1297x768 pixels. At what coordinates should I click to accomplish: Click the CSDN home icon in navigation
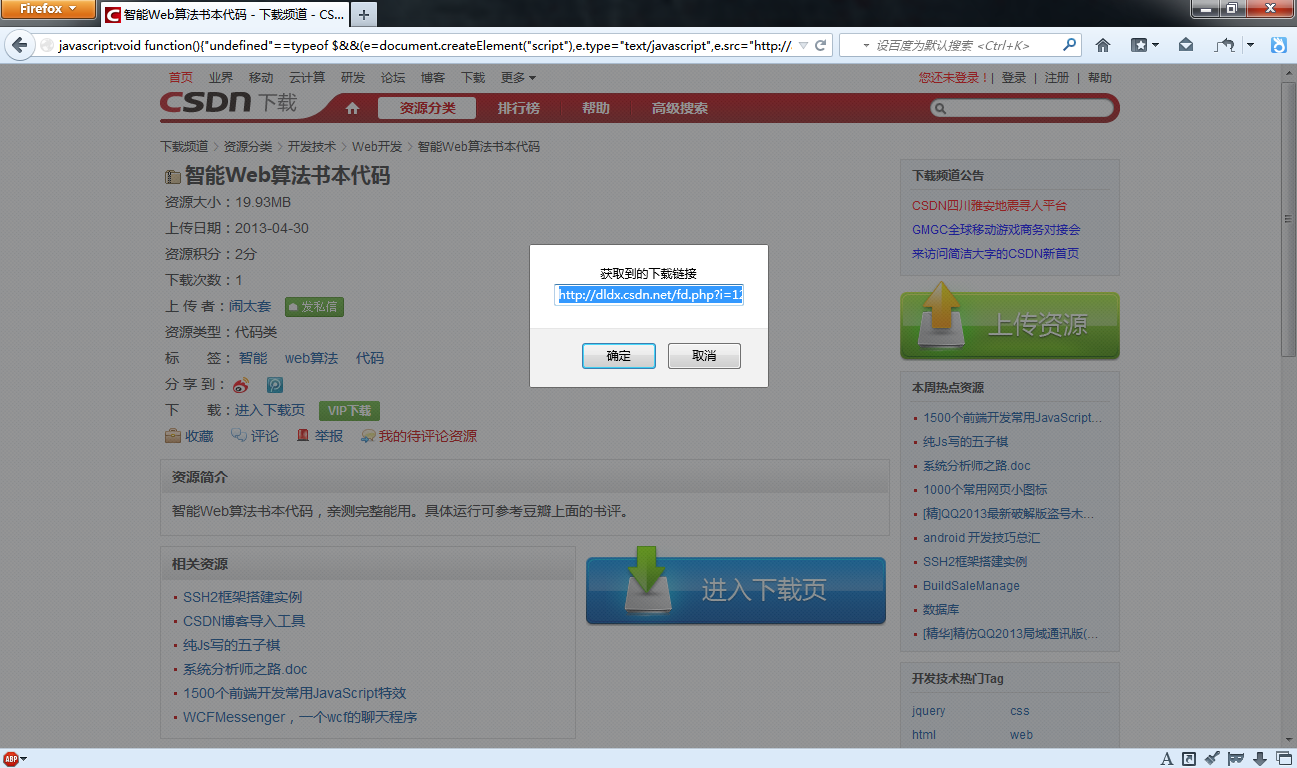(x=352, y=108)
